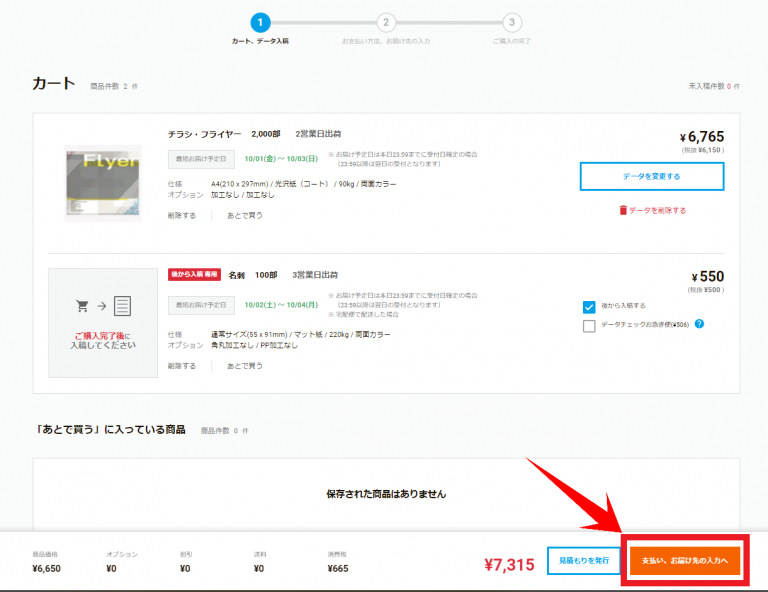Click the flyer's 最短お届け予定日 label box
The image size is (768, 592).
[202, 159]
